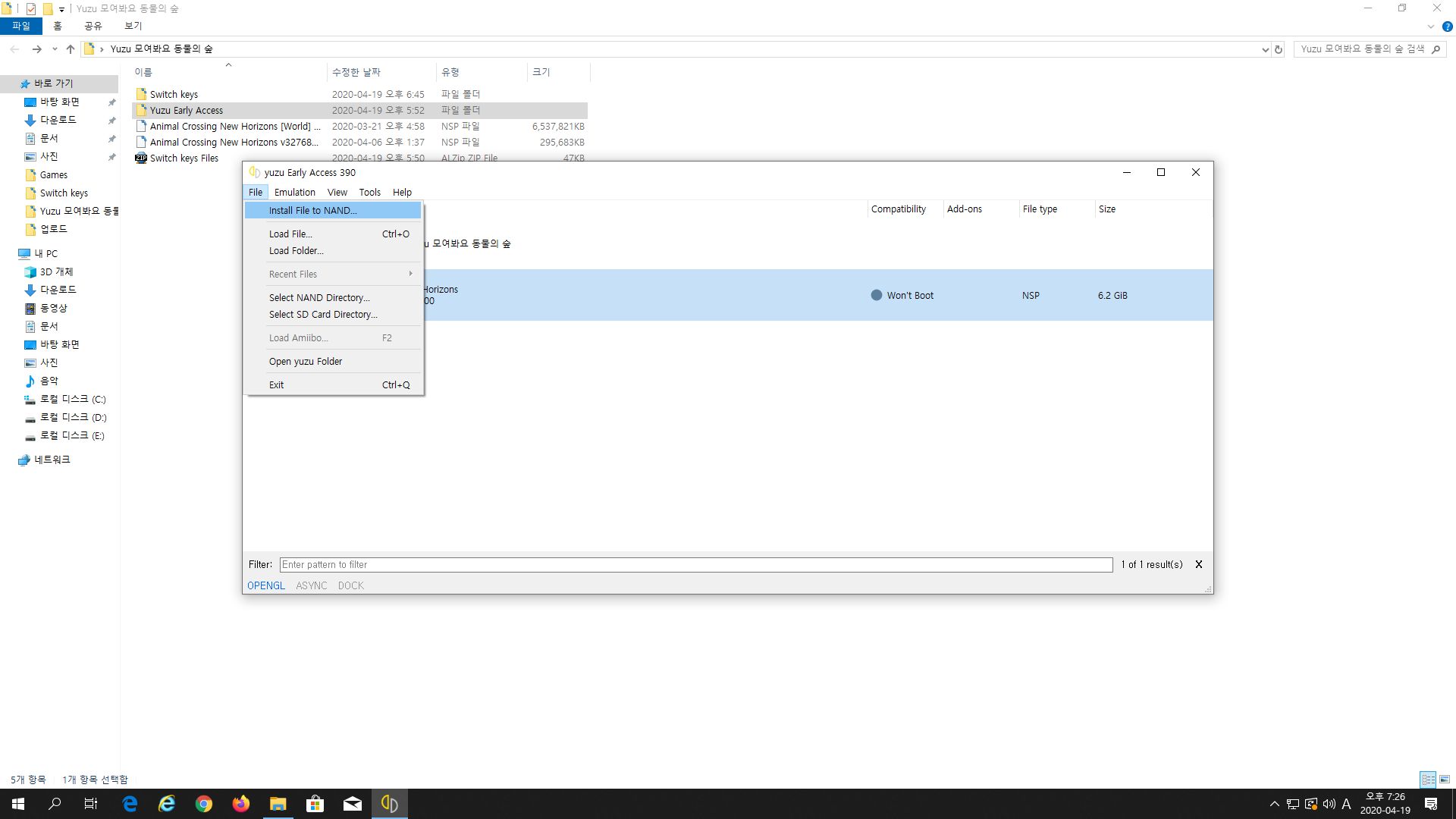Click Select NAND Directory option
Image resolution: width=1456 pixels, height=819 pixels.
click(319, 297)
